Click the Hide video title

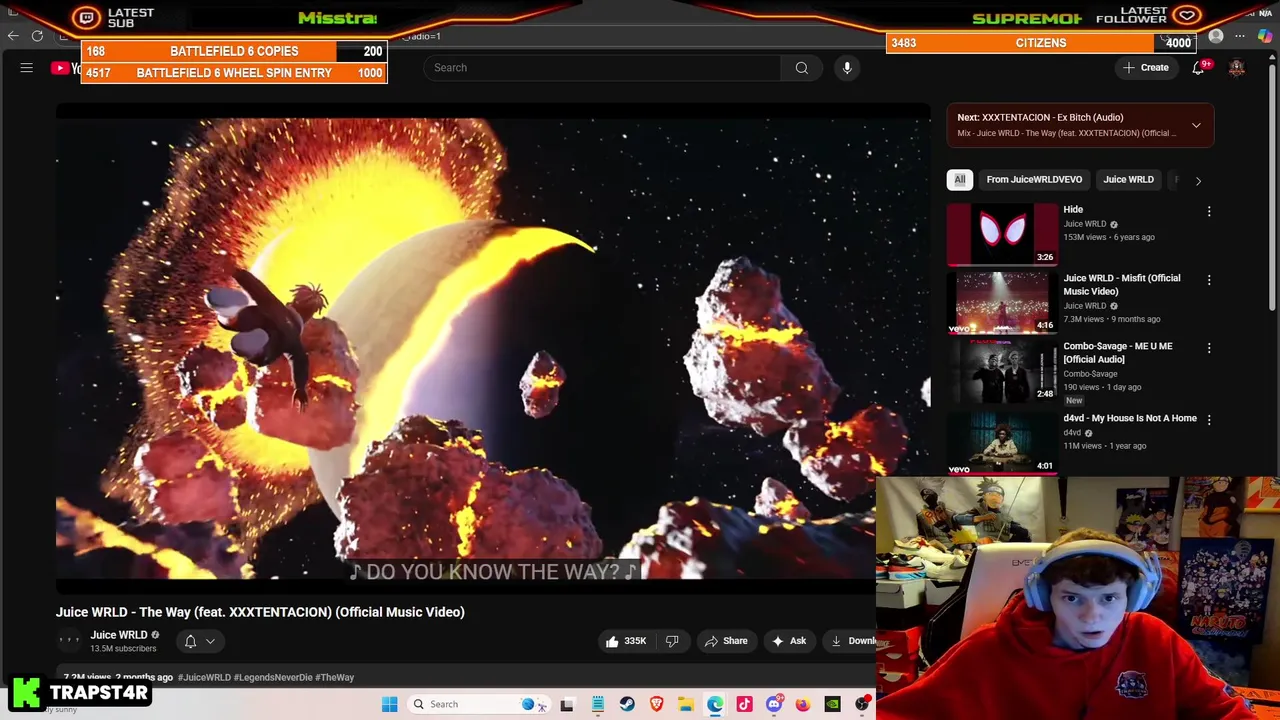click(x=1073, y=210)
